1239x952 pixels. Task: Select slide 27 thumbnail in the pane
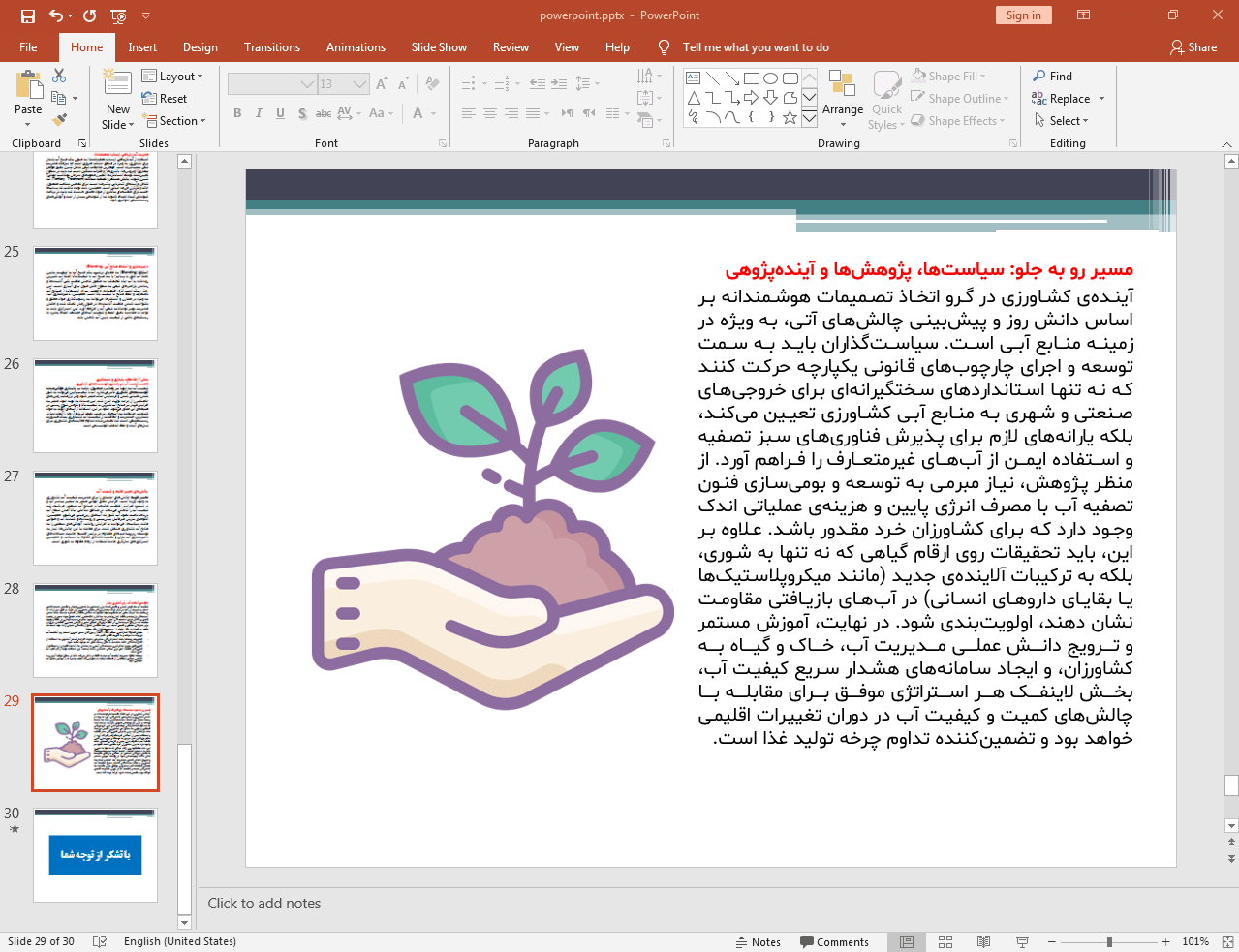(x=94, y=517)
